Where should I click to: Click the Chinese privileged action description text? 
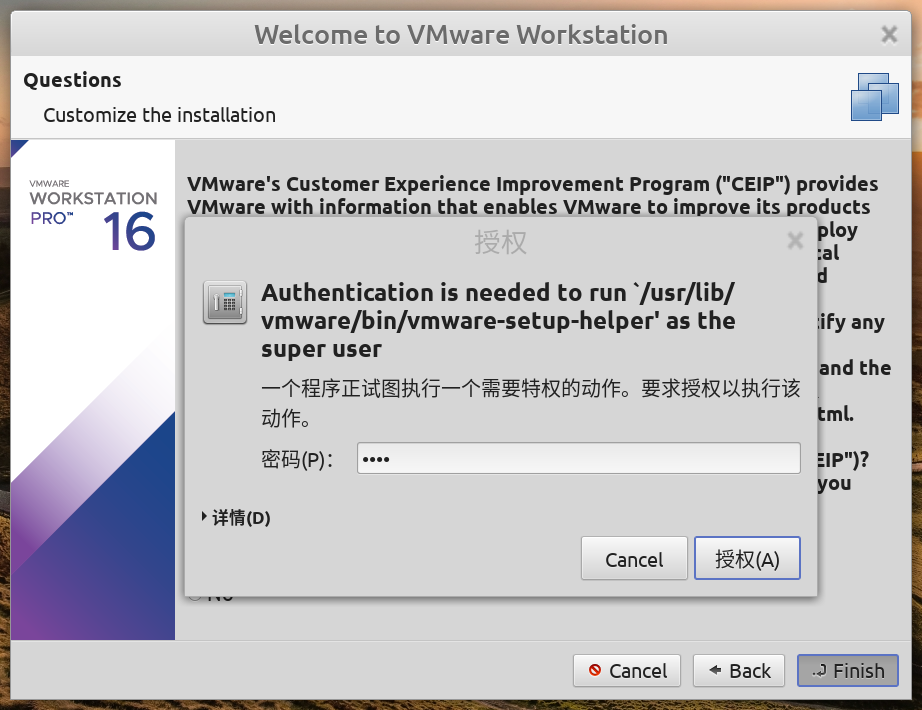[530, 403]
